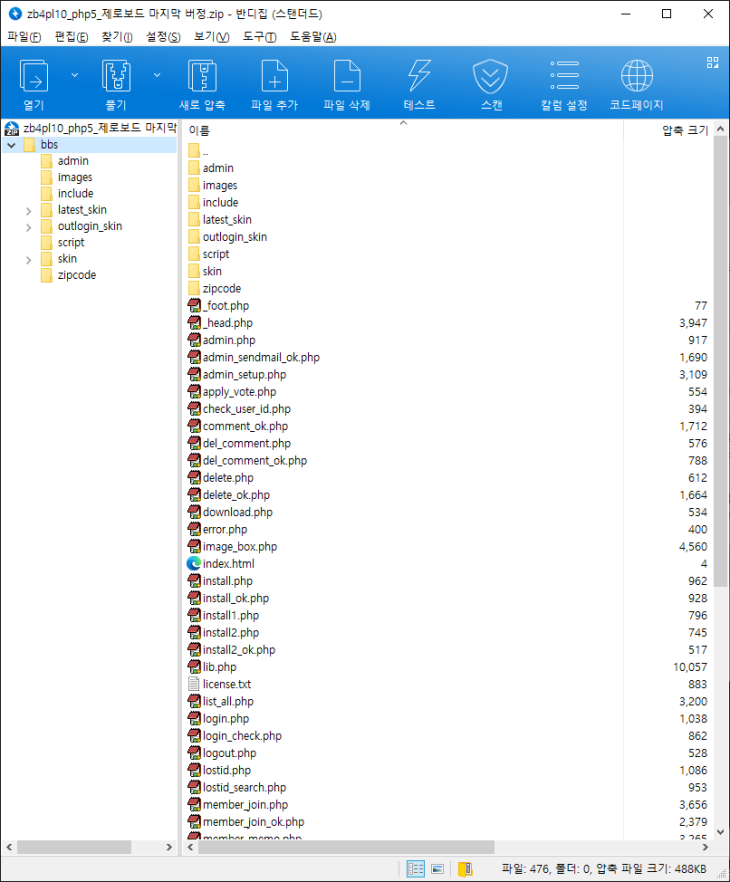Select the admin folder in tree
Viewport: 730px width, 882px height.
(x=73, y=161)
